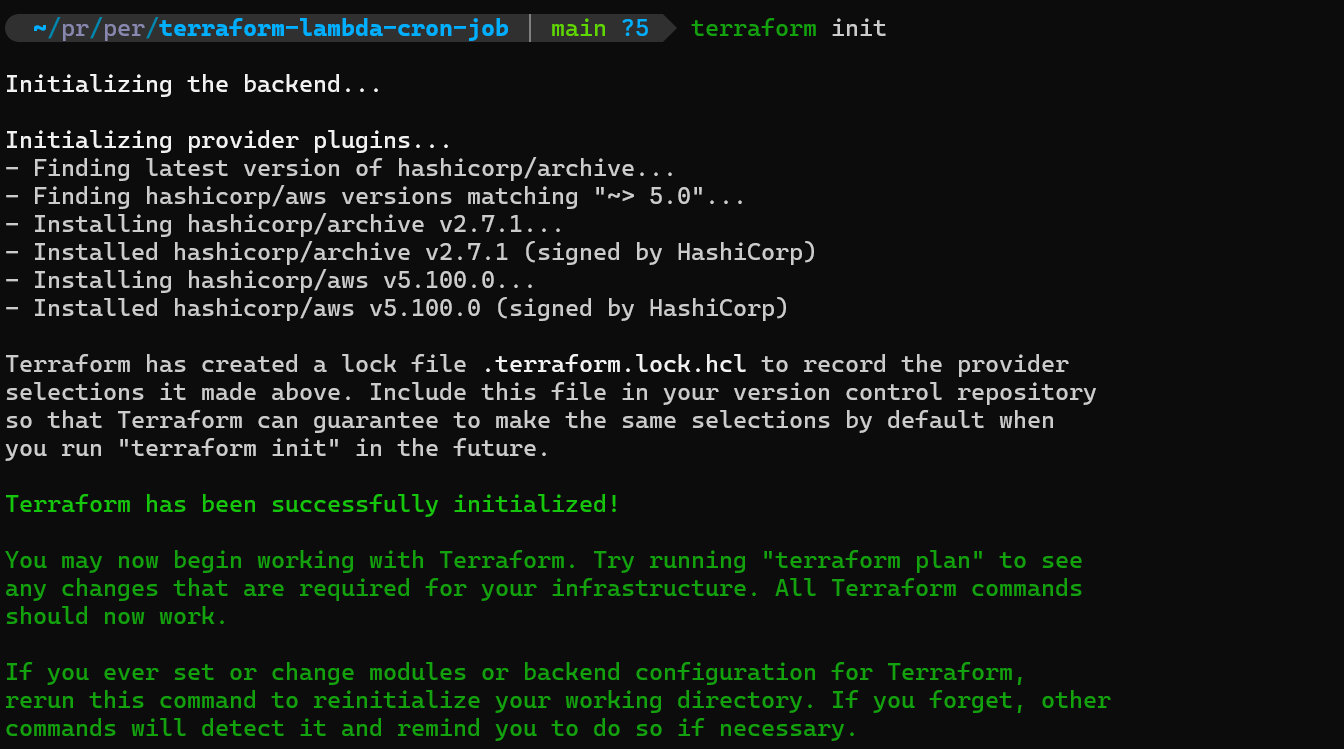Click "(signed by HashiCorp)" on the archive v2.7.1 line
This screenshot has height=749, width=1344.
pos(677,252)
